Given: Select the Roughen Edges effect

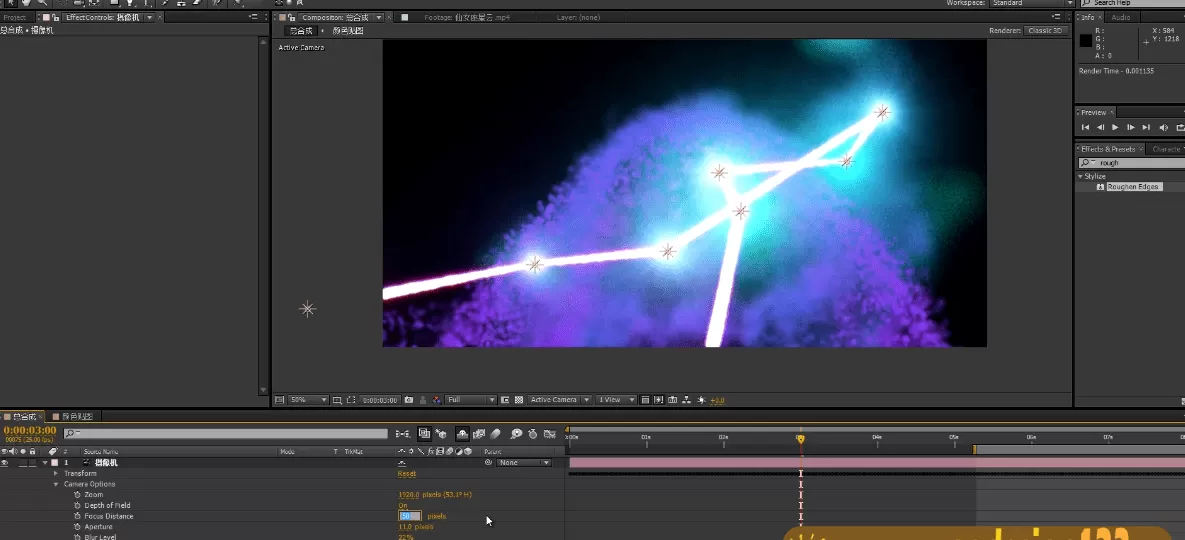Looking at the screenshot, I should [1133, 187].
